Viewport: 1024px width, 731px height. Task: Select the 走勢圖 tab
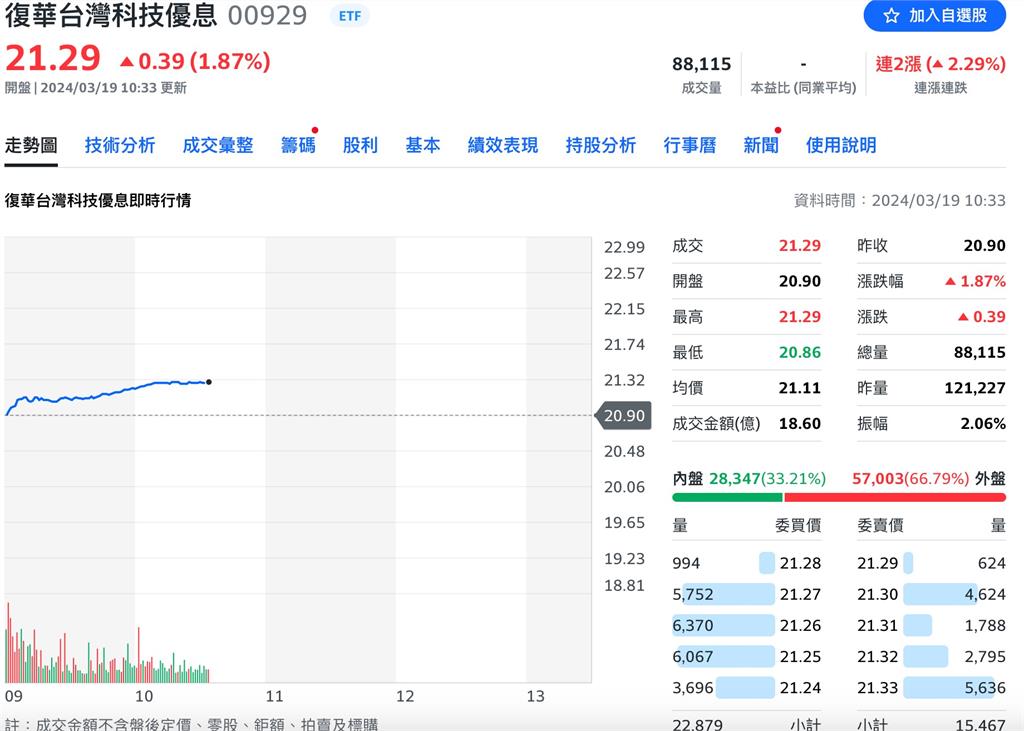[x=31, y=145]
